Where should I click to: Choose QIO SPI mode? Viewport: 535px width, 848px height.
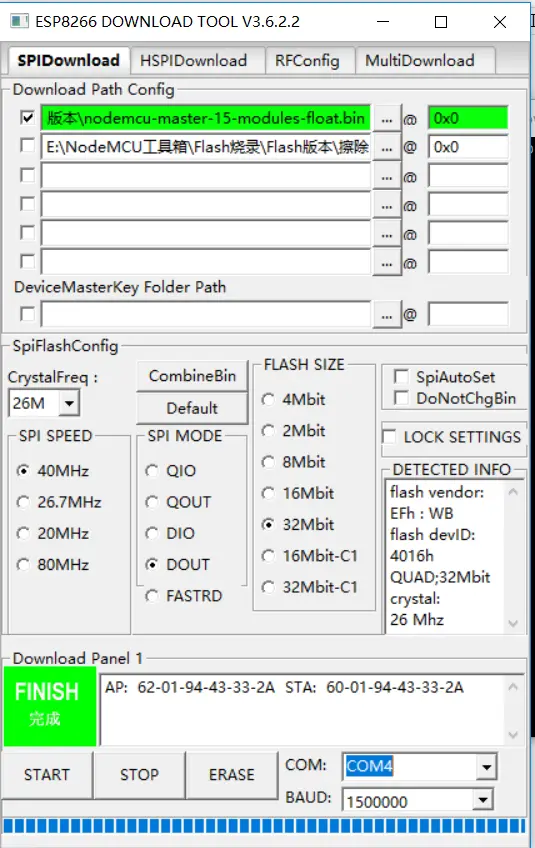coord(152,471)
